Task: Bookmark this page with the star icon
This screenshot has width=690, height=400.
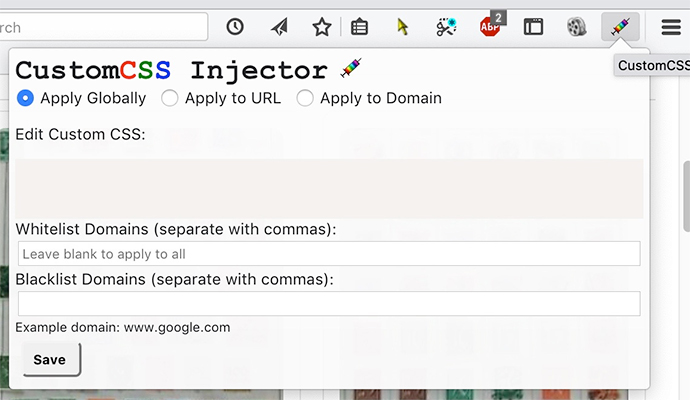Action: (x=322, y=27)
